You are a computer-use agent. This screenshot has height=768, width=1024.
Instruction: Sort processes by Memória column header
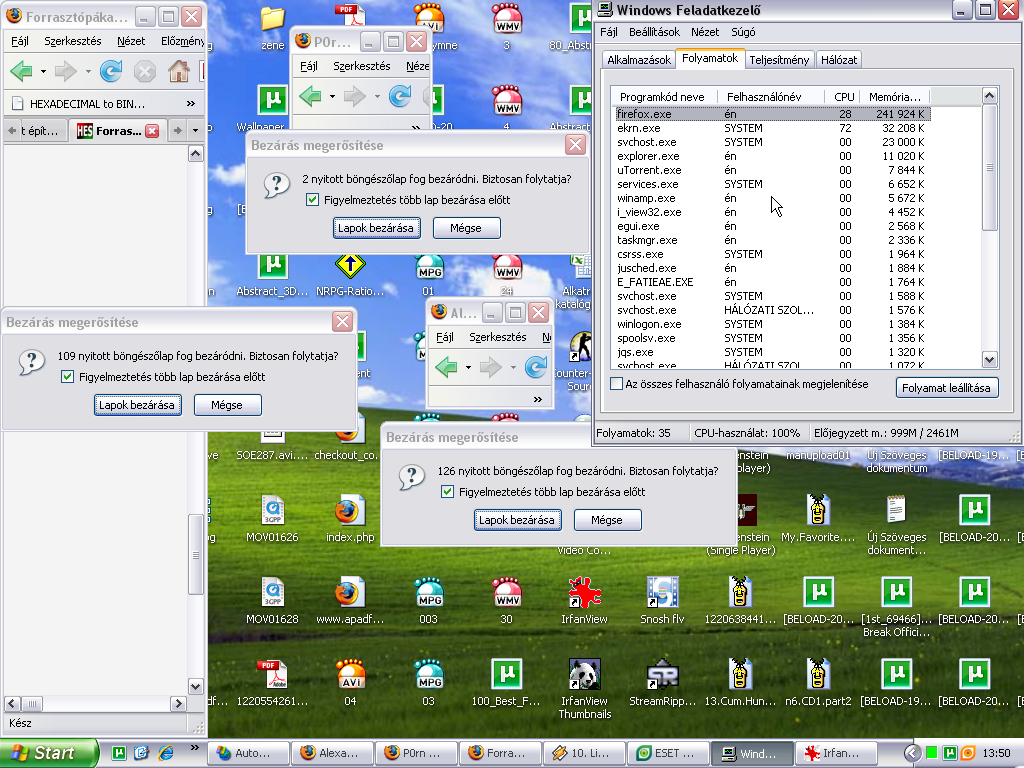point(895,97)
